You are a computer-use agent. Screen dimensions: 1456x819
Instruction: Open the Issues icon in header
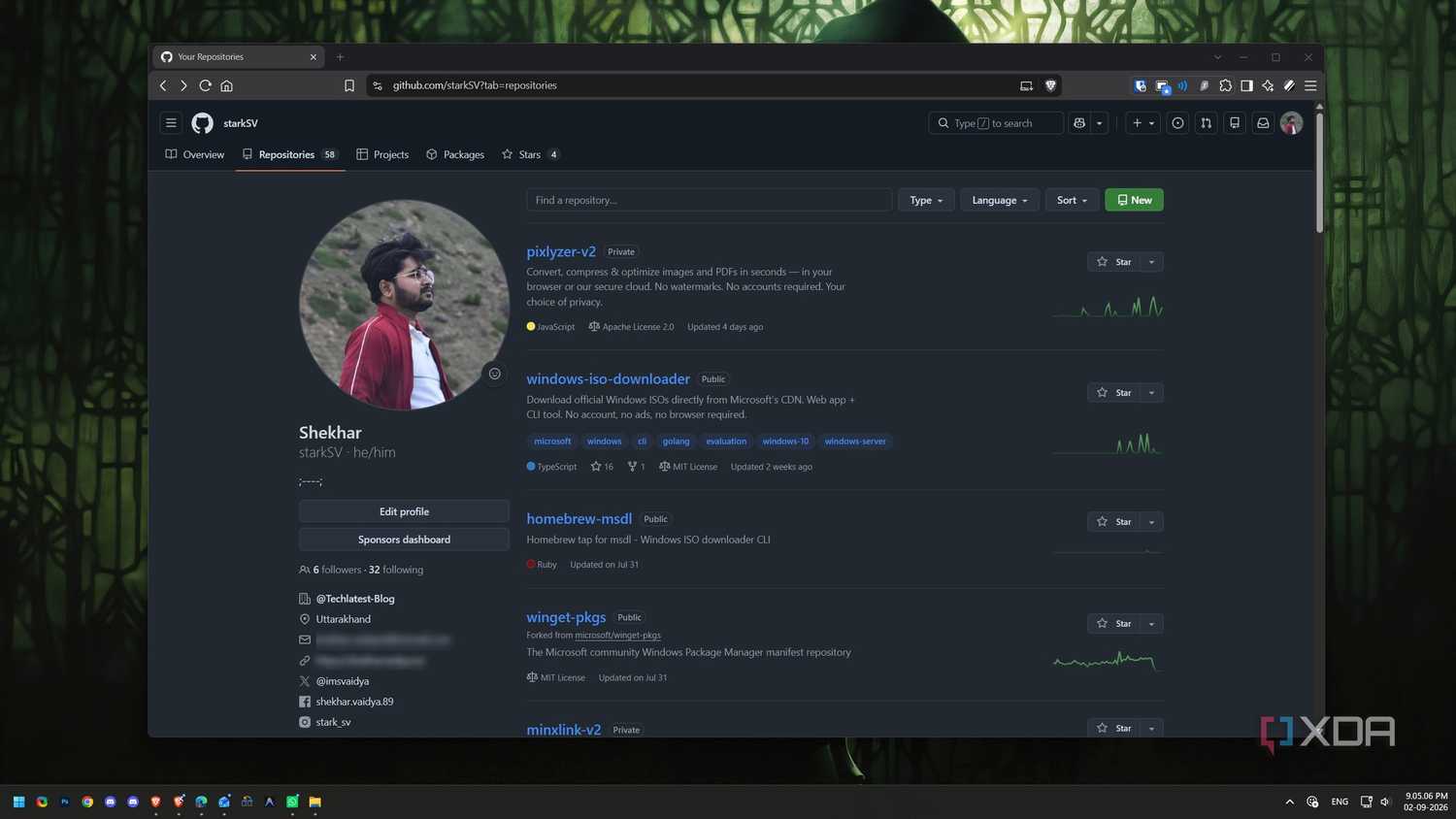[1177, 123]
